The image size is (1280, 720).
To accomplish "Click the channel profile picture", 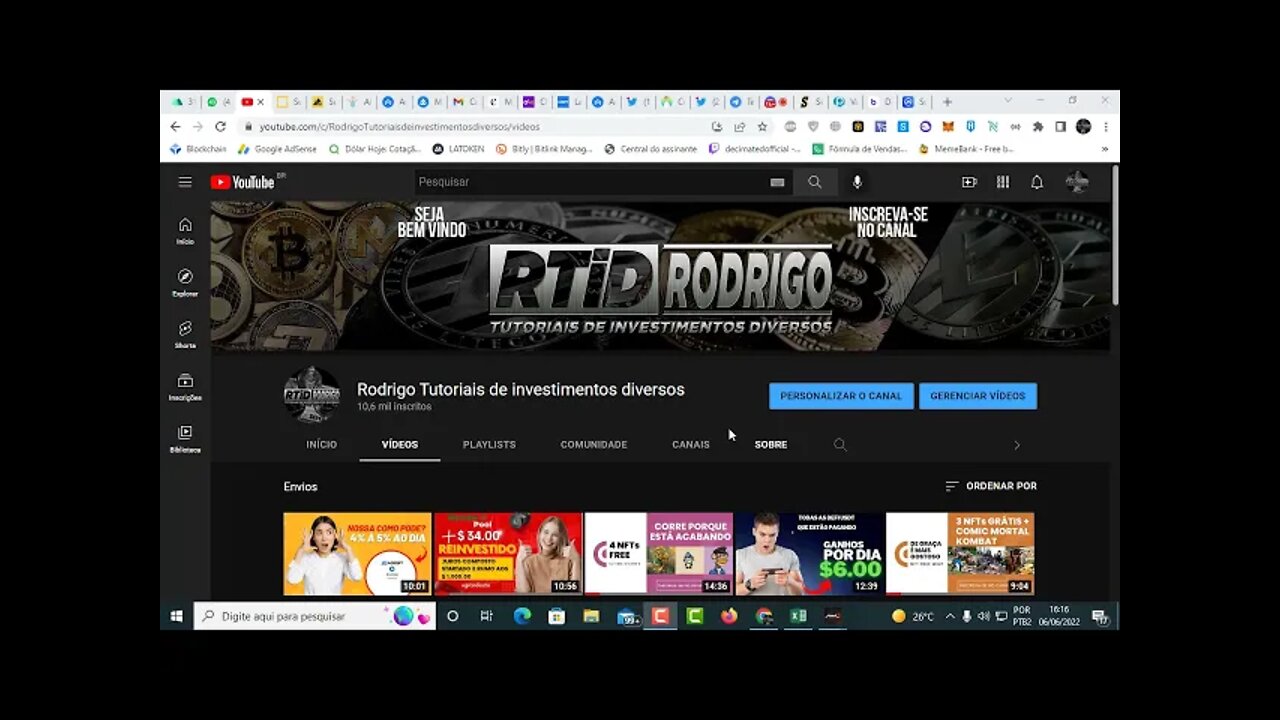I will pyautogui.click(x=312, y=395).
